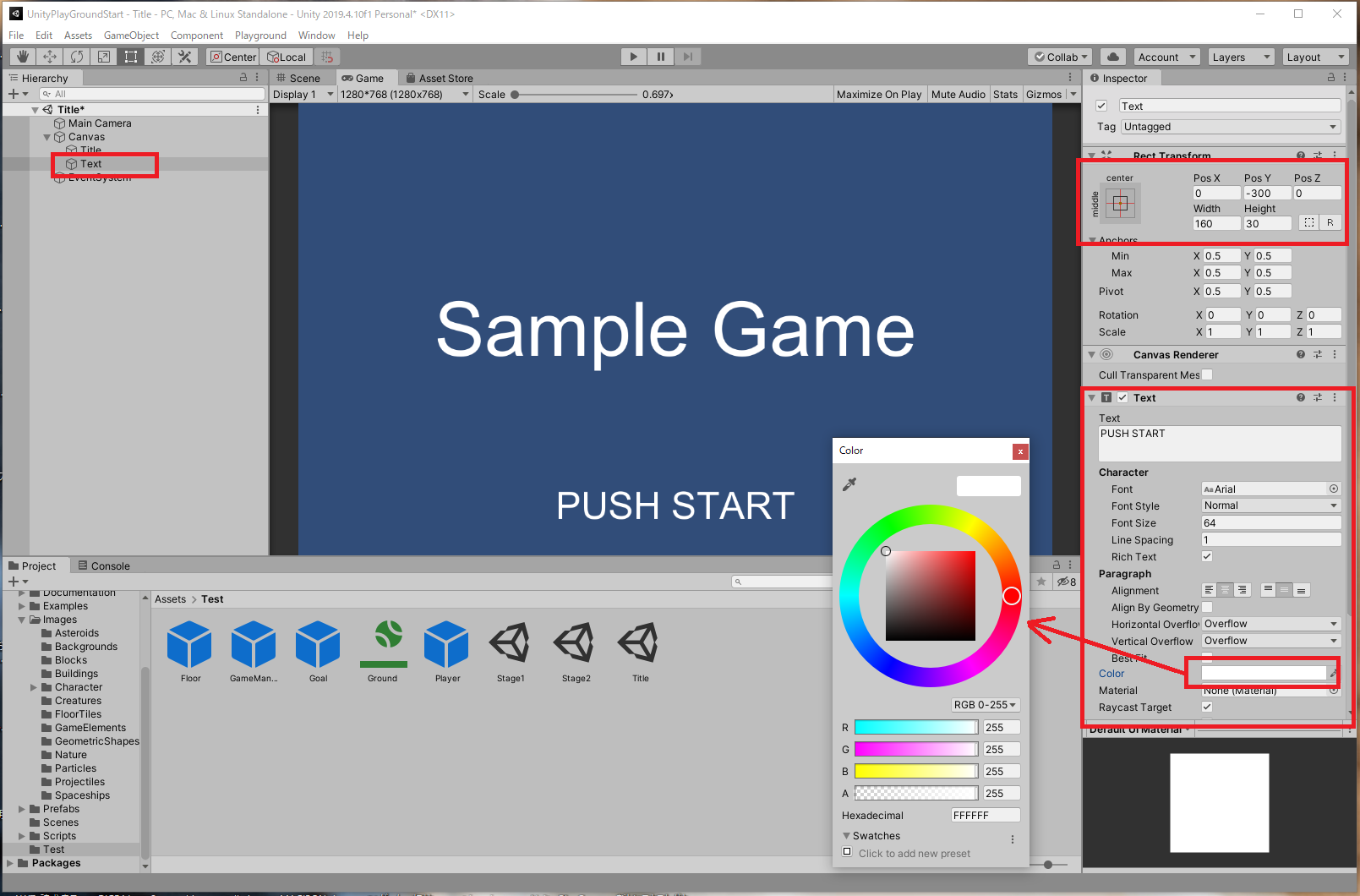Toggle Stats overlay
The width and height of the screenshot is (1360, 896).
coord(1006,94)
